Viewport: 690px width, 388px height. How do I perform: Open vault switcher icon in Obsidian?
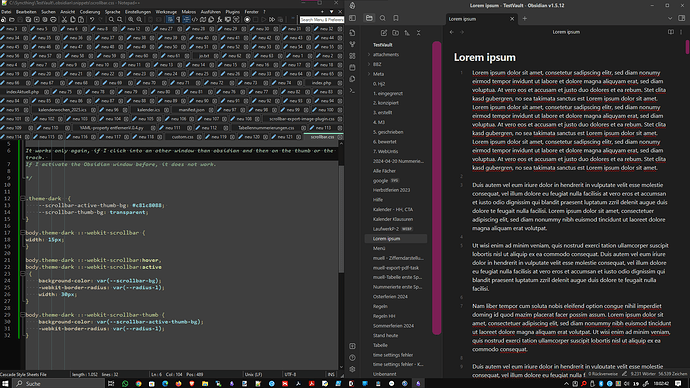tap(352, 346)
